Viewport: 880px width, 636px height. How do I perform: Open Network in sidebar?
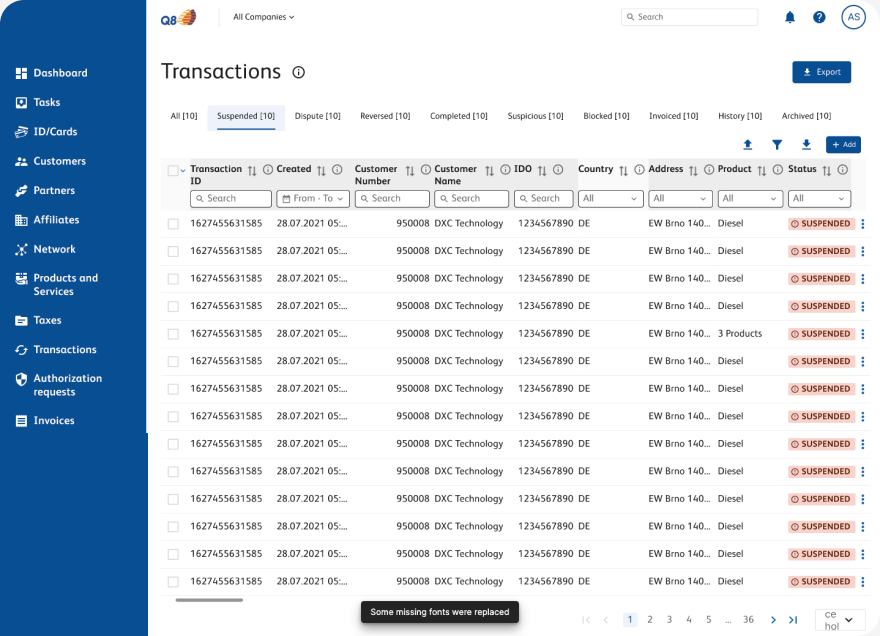coord(45,249)
